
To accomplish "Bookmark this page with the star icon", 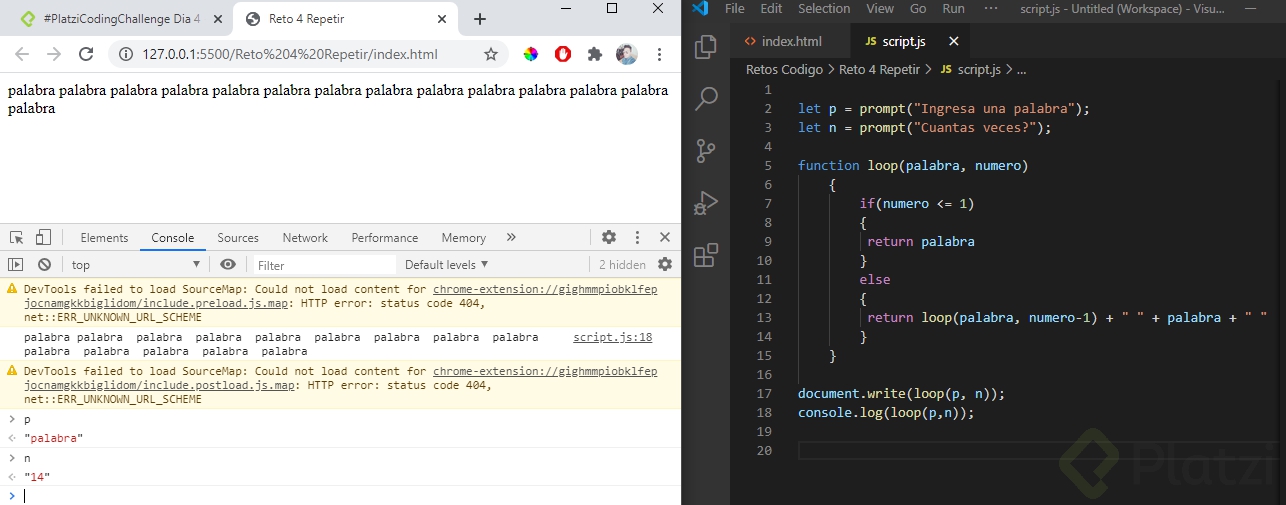I will pyautogui.click(x=491, y=54).
